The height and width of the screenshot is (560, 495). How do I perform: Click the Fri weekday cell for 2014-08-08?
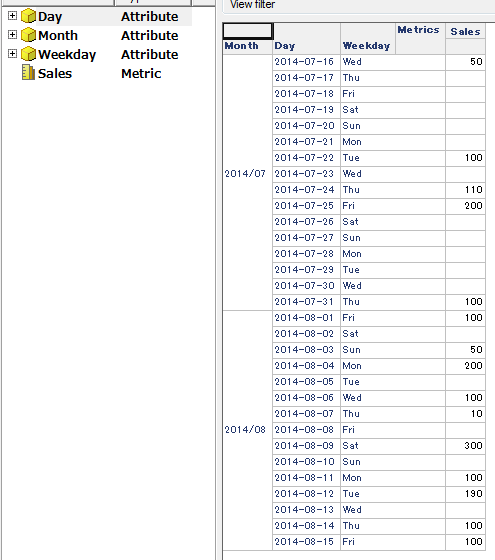[x=393, y=430]
